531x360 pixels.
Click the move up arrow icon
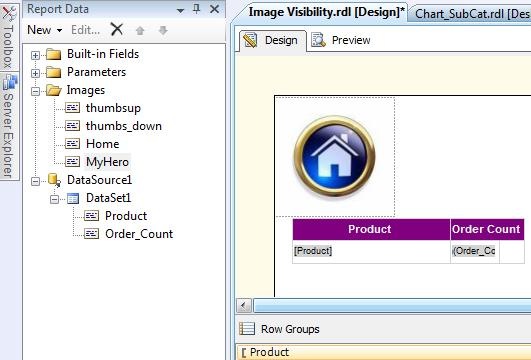tap(140, 31)
